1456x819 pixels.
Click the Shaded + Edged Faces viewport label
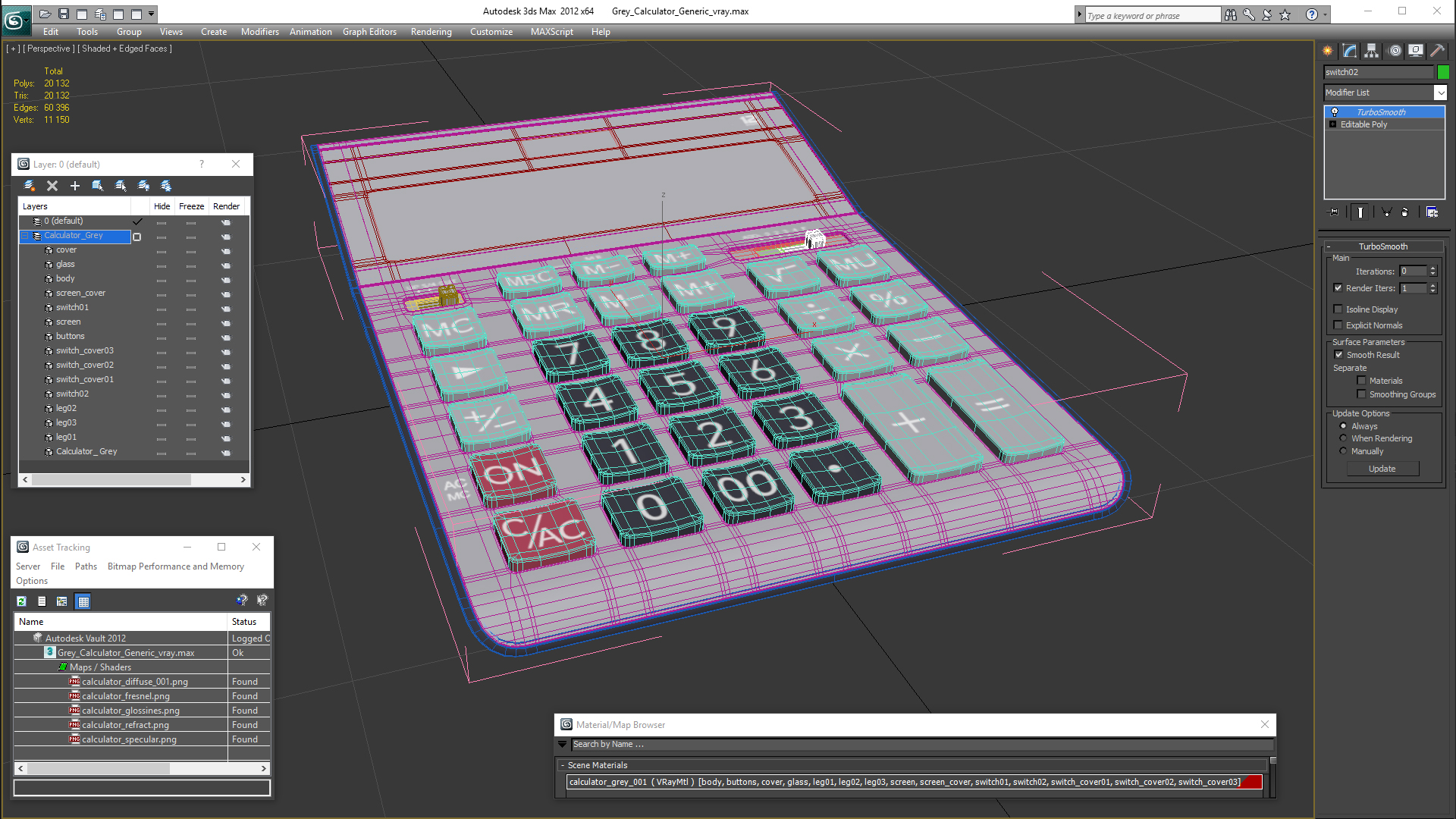[x=125, y=49]
